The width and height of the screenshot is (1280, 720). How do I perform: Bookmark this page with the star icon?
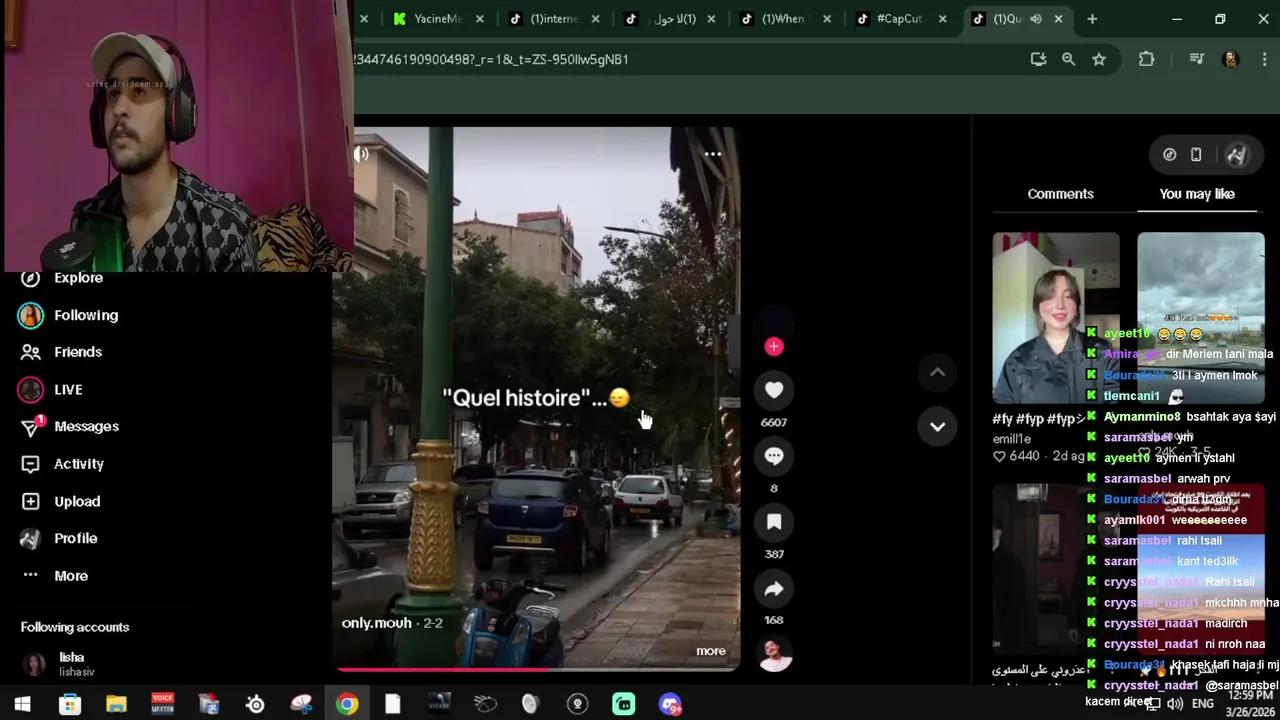(x=1099, y=59)
